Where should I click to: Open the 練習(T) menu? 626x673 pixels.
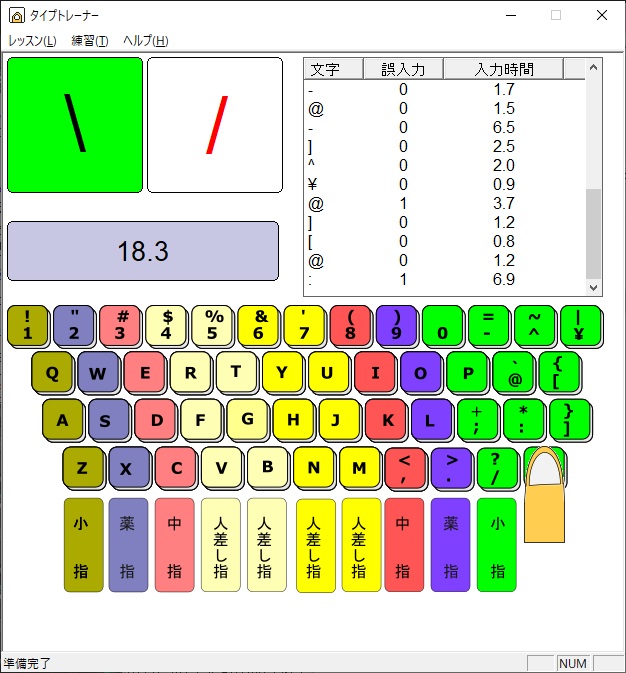click(90, 41)
